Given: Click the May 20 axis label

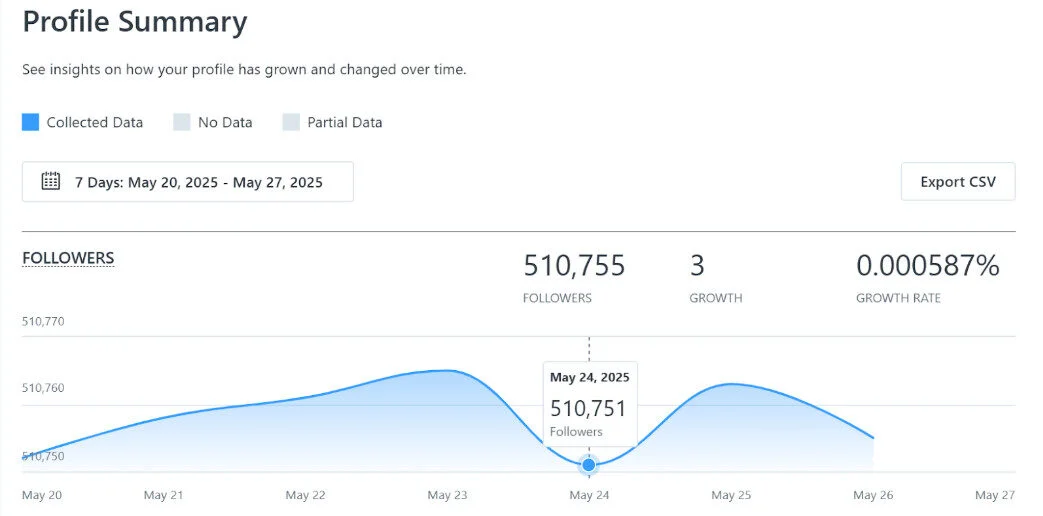Looking at the screenshot, I should point(42,495).
